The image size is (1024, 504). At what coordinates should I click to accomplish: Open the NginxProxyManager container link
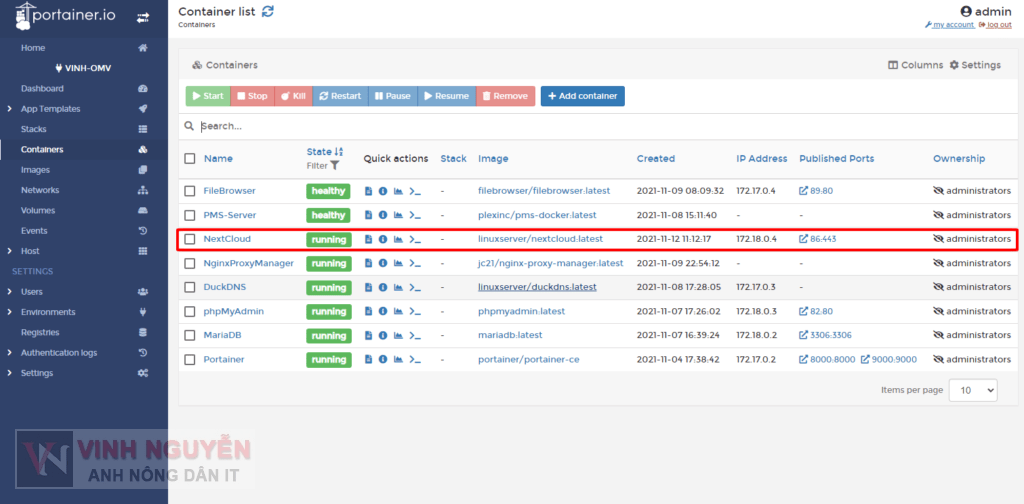[248, 264]
